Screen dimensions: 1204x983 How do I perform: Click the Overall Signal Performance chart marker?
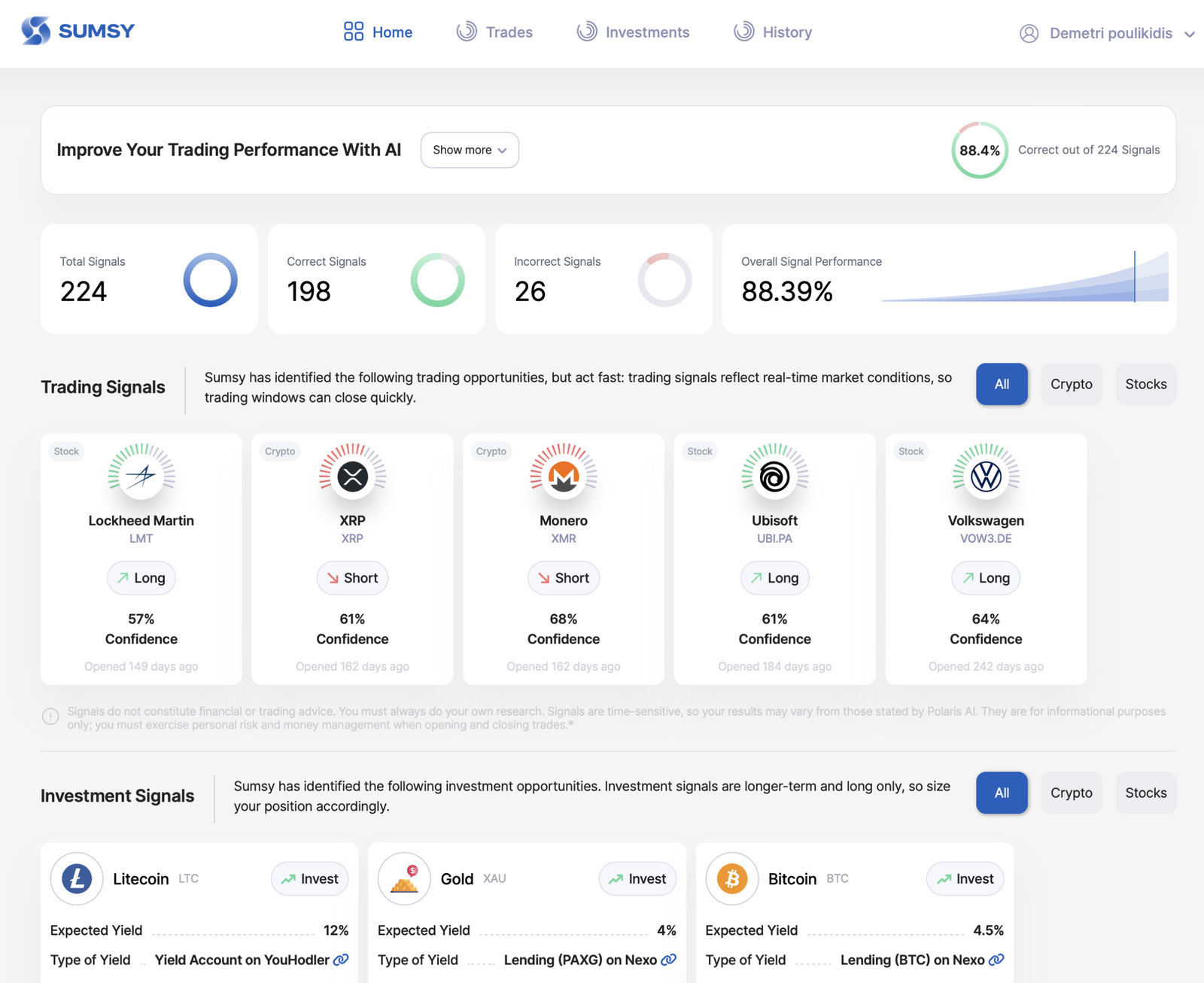[x=1135, y=277]
